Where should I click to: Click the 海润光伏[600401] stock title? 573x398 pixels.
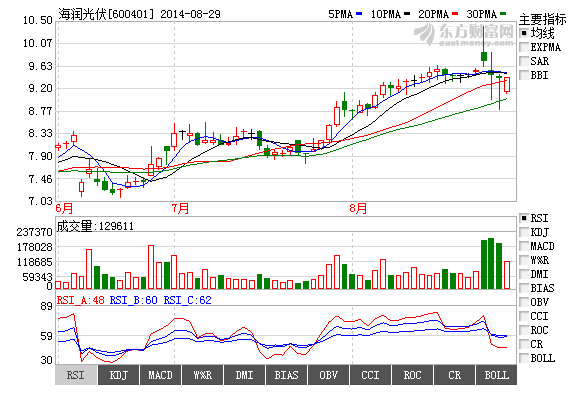107,14
